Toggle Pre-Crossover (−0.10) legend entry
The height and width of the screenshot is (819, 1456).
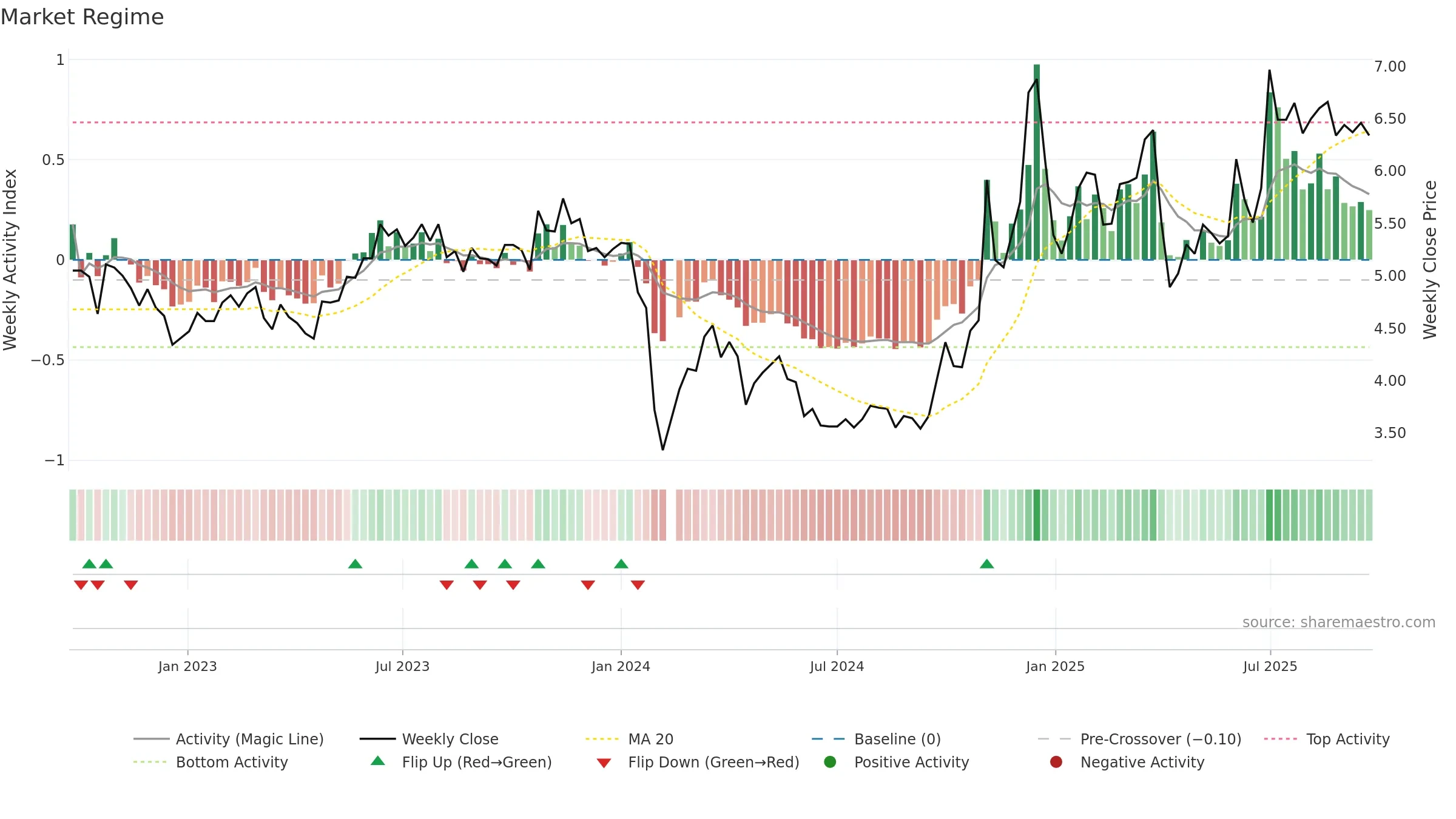point(1139,739)
